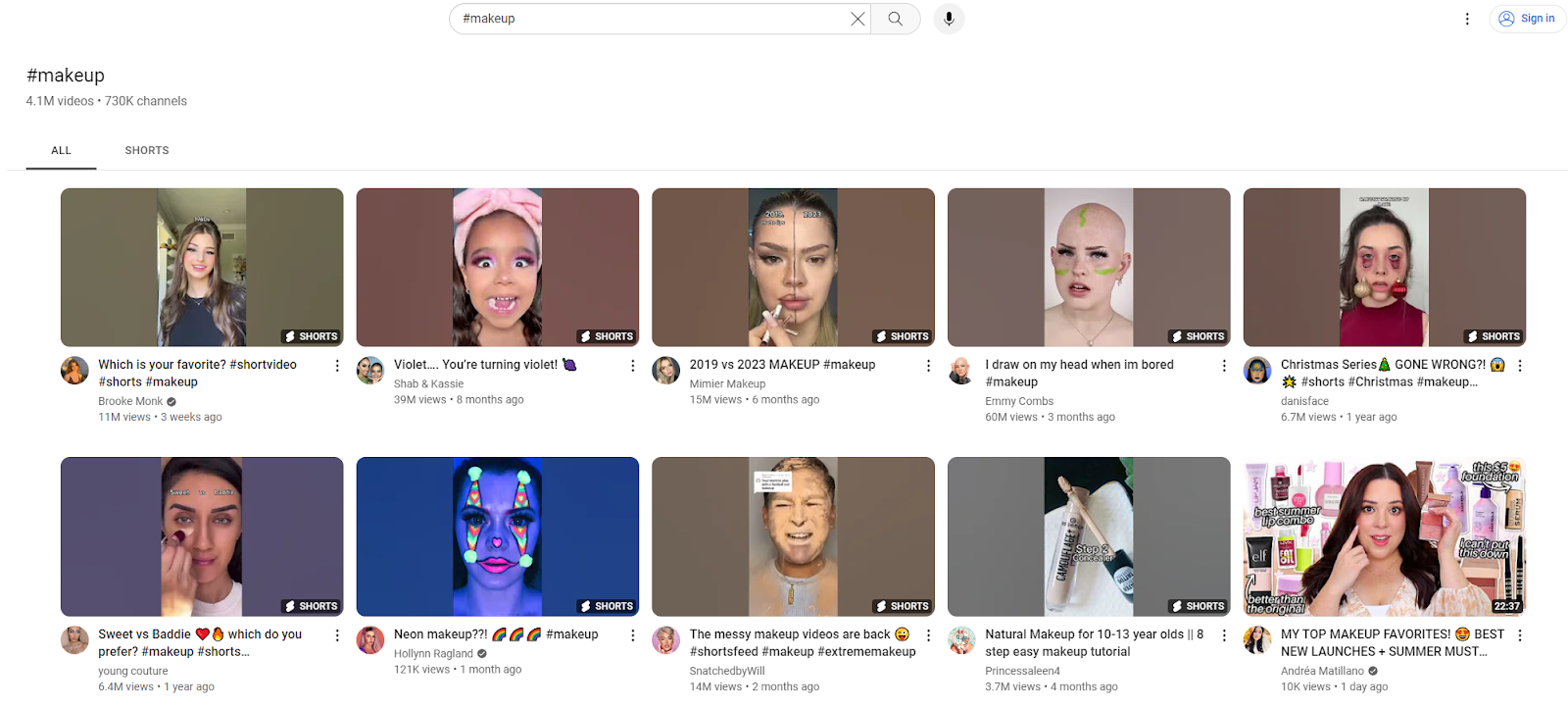This screenshot has height=707, width=1568.
Task: Open danisface channel avatar
Action: (1257, 371)
